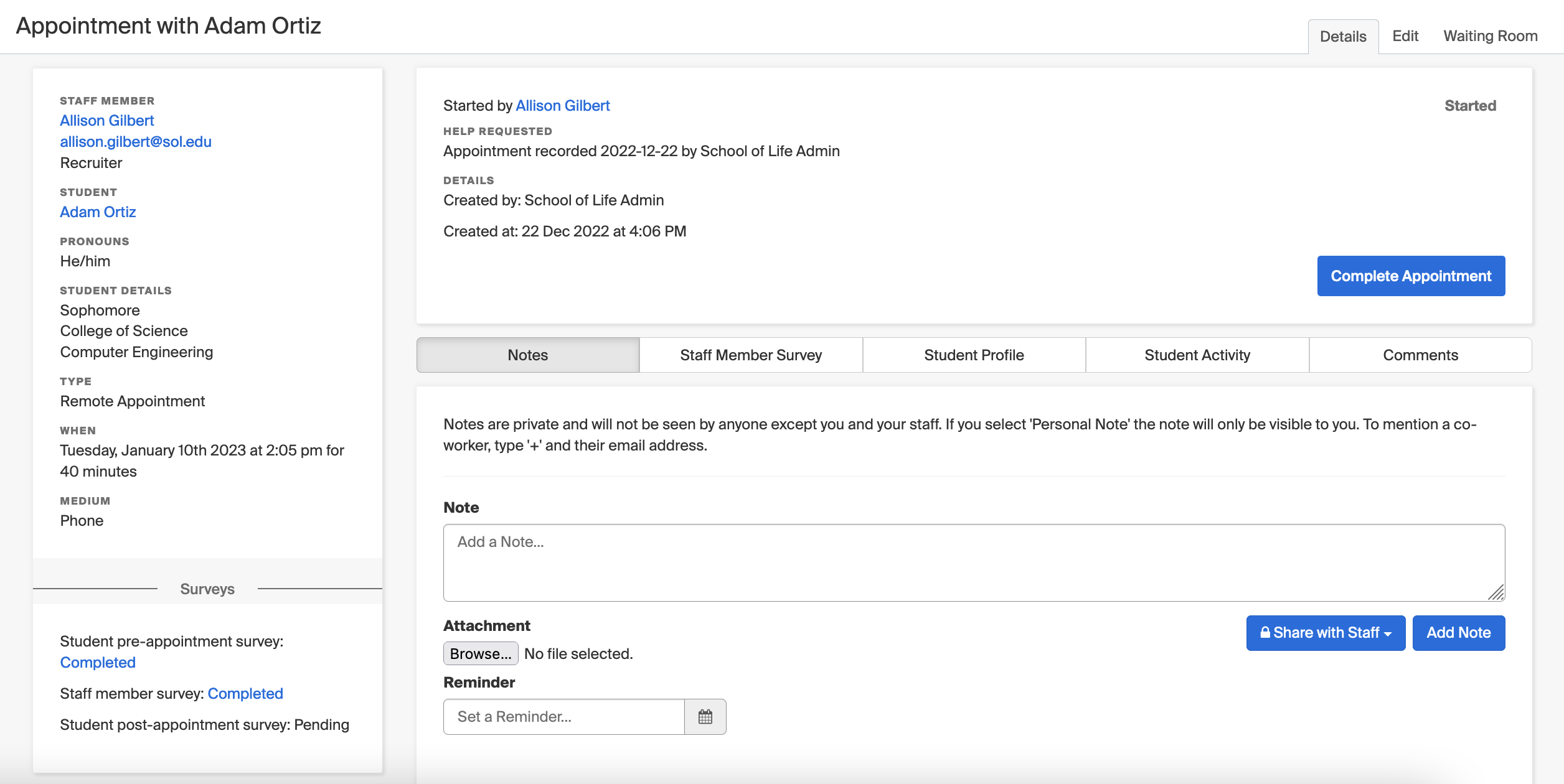Image resolution: width=1564 pixels, height=784 pixels.
Task: Select the Notes tab
Action: [527, 355]
